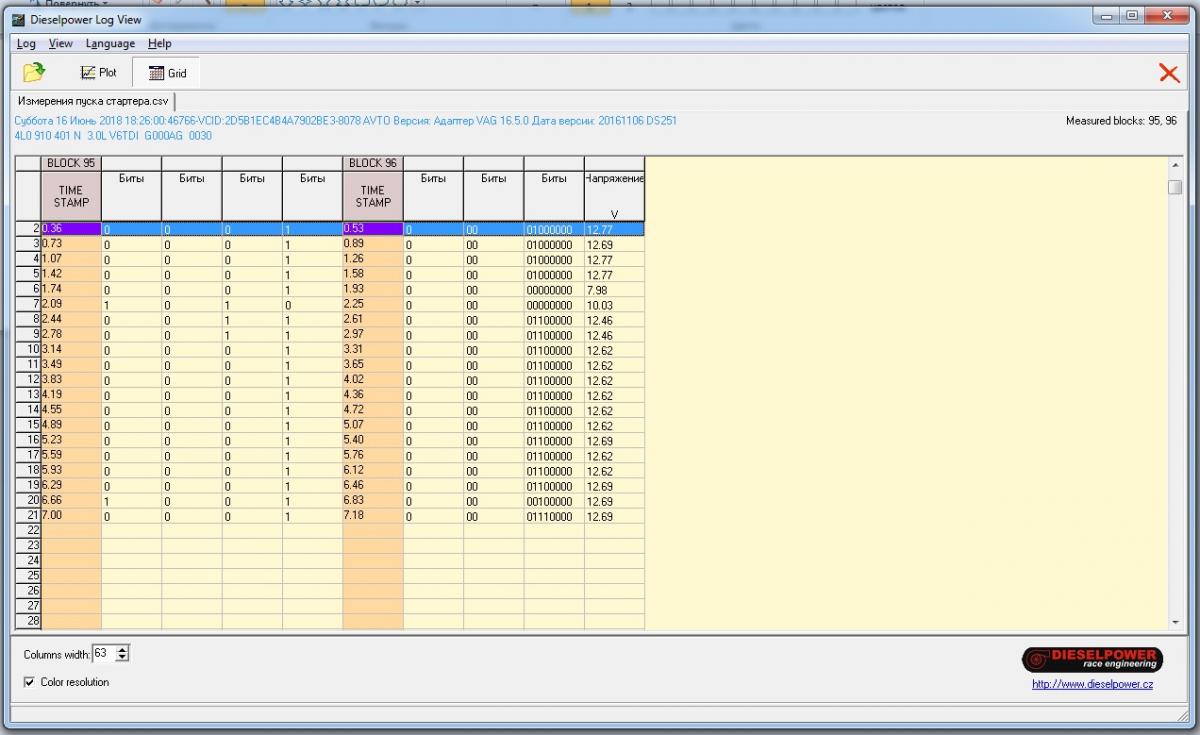Image resolution: width=1200 pixels, height=735 pixels.
Task: Open the www.dieselpower.cz link
Action: tap(1092, 685)
